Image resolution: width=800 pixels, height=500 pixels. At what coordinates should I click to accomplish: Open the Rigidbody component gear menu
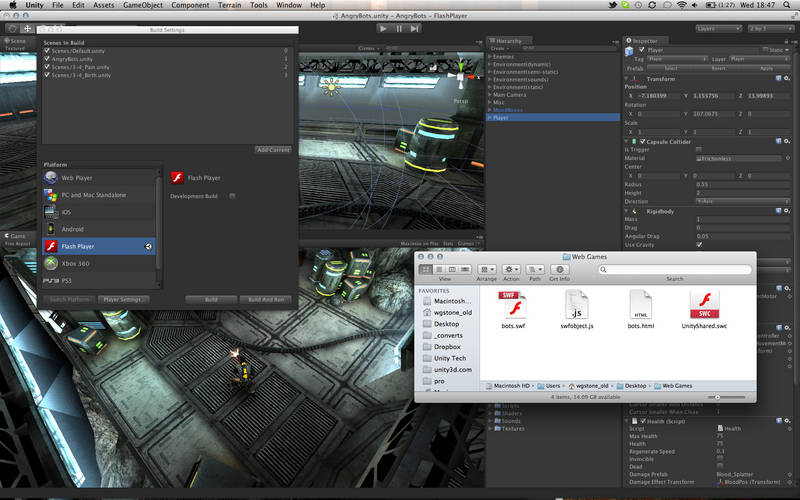(786, 211)
